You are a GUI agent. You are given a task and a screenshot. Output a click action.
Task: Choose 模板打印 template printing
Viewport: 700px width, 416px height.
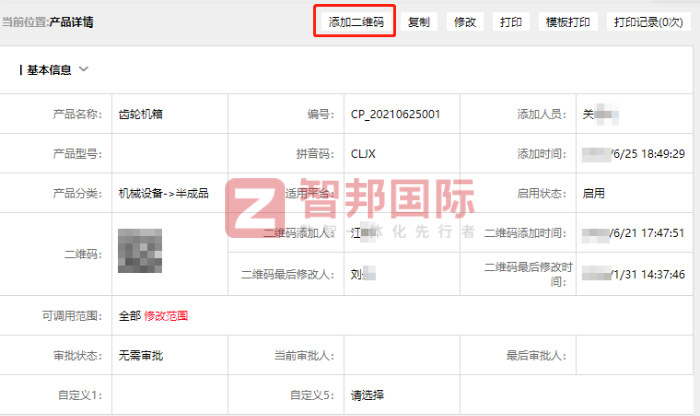tap(567, 22)
